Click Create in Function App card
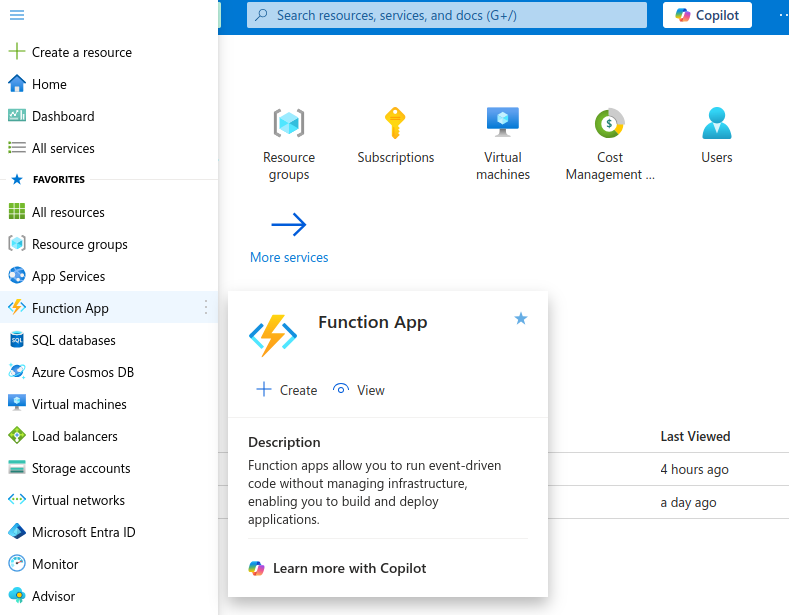 click(287, 390)
